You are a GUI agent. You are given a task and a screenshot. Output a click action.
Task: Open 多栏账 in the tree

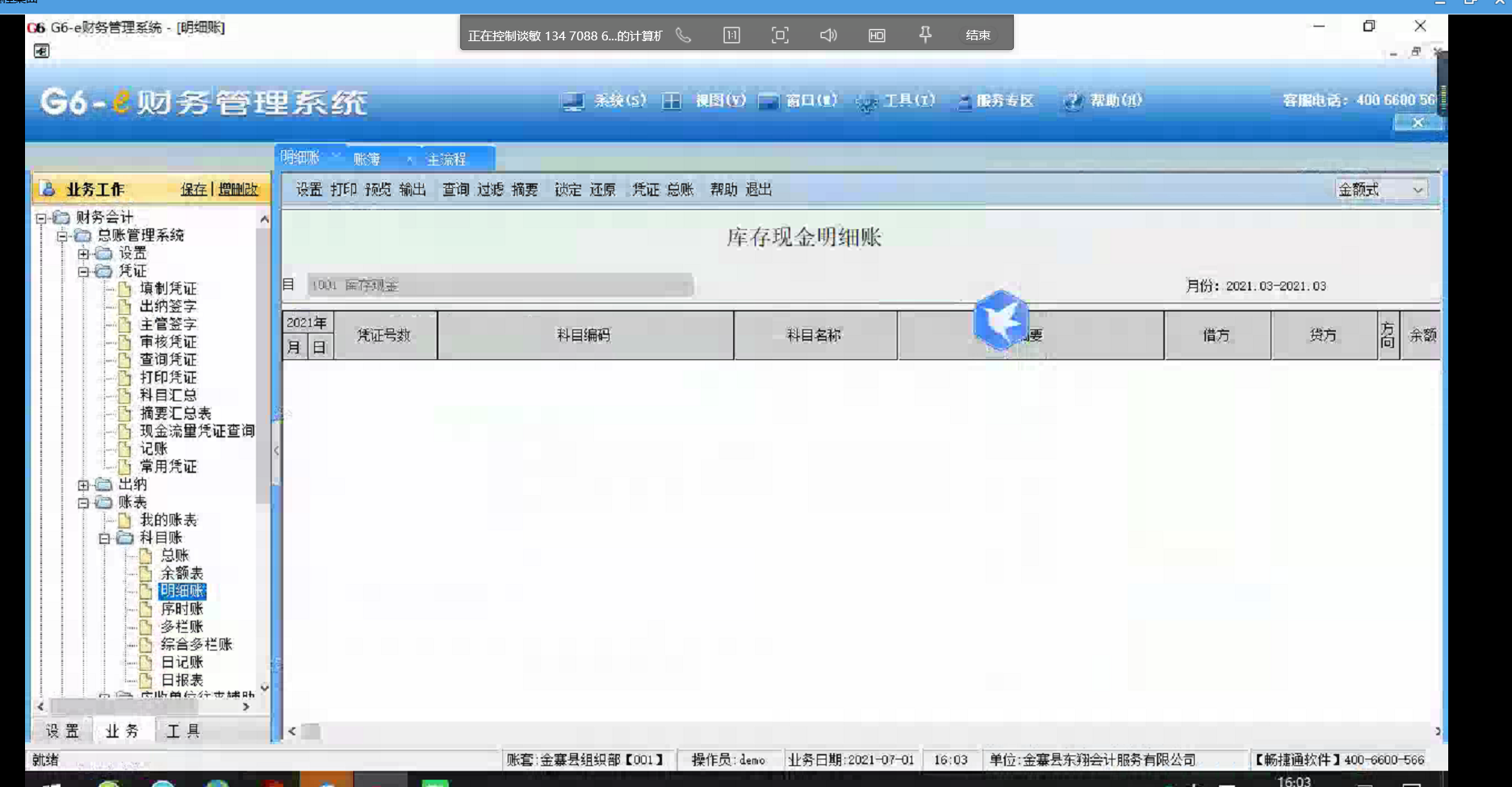pos(182,626)
